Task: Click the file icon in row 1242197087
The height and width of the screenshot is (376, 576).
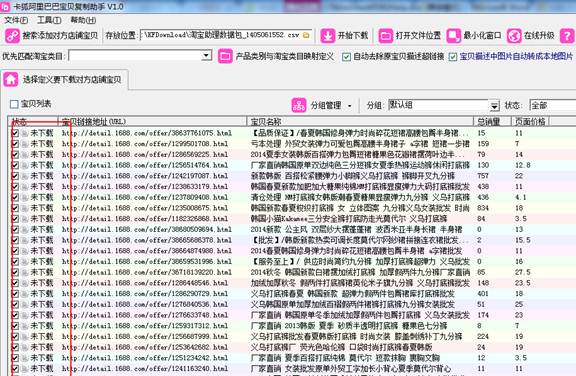Action: pos(24,176)
